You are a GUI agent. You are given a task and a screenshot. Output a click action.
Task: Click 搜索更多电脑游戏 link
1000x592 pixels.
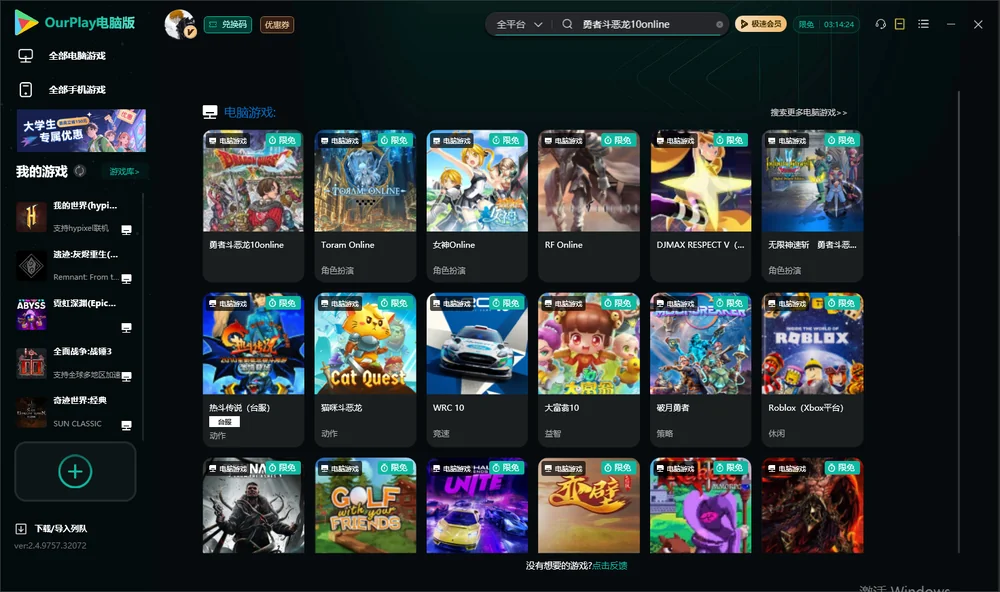pos(808,112)
